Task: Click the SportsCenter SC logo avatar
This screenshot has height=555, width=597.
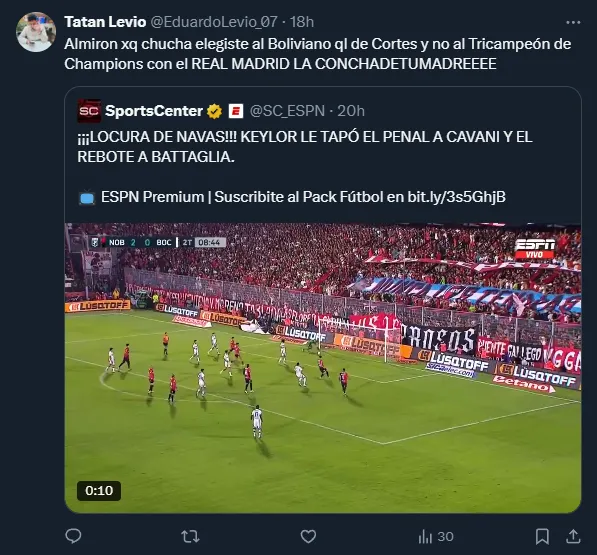Action: coord(89,111)
